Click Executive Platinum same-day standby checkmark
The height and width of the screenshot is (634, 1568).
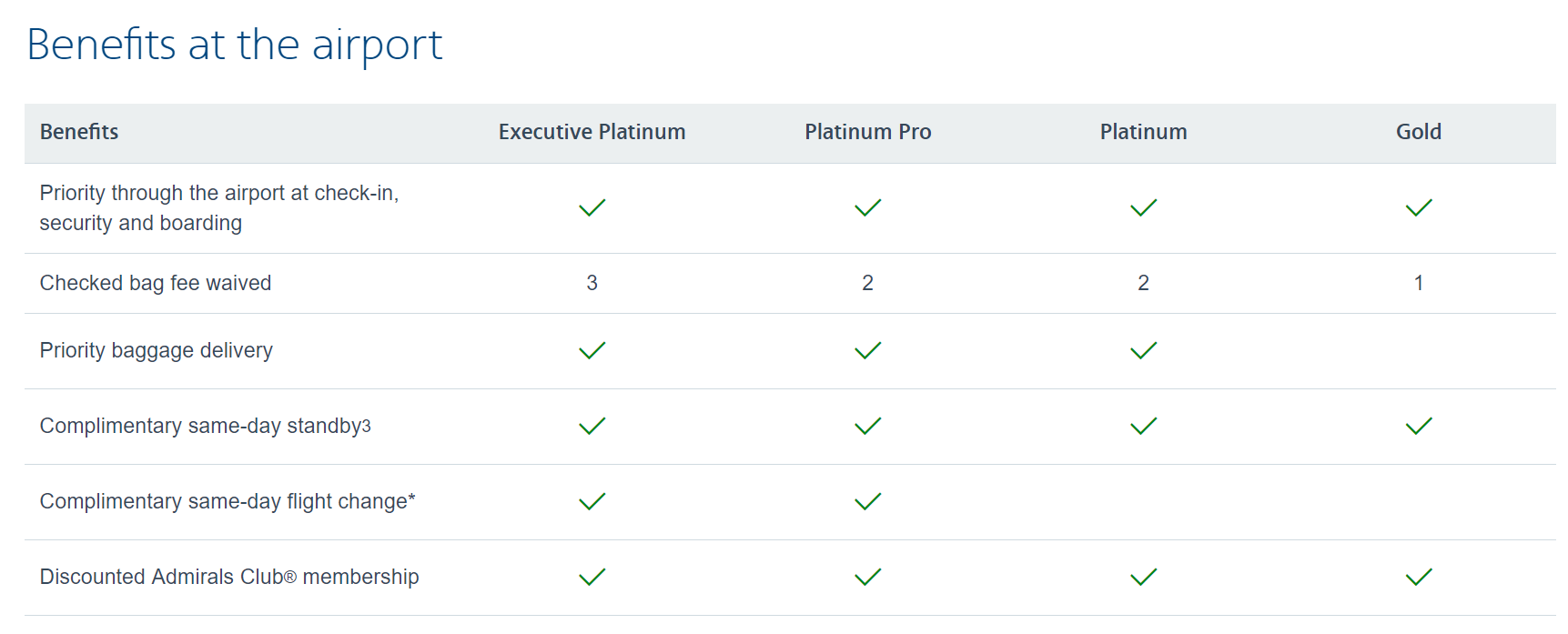592,426
